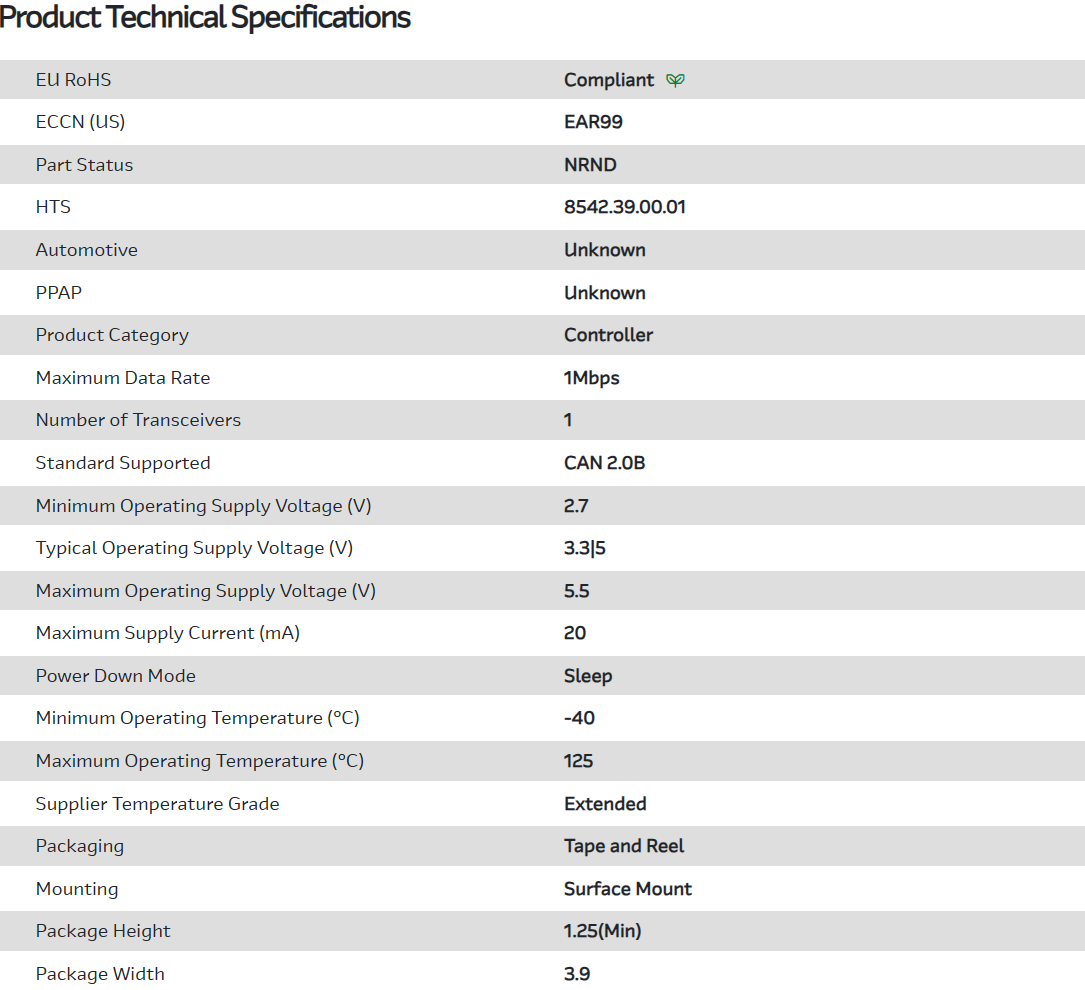The image size is (1085, 990).
Task: Select the HTS code 8542.39.00.01
Action: 624,207
